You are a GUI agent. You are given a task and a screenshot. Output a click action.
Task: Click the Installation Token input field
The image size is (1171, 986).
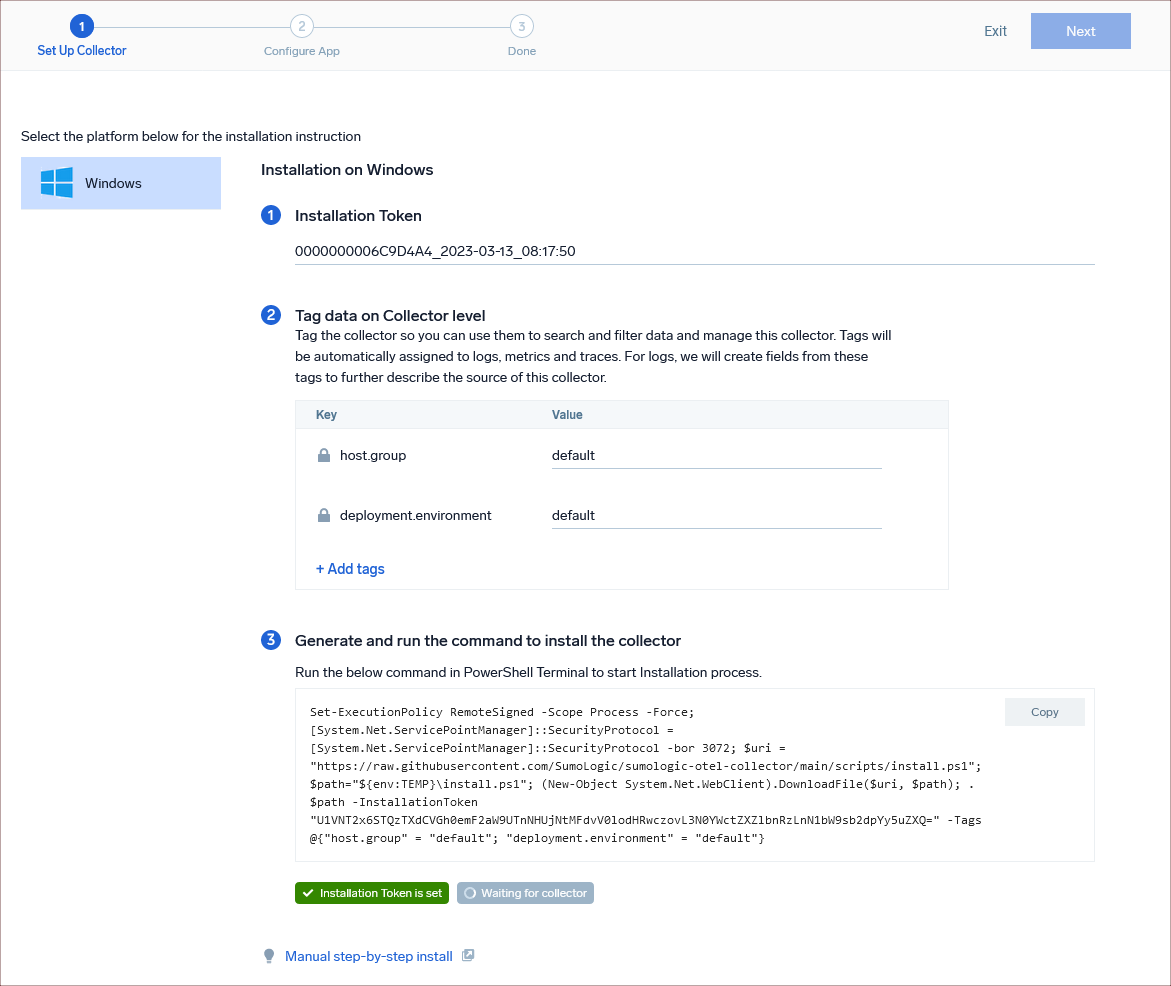pyautogui.click(x=694, y=252)
